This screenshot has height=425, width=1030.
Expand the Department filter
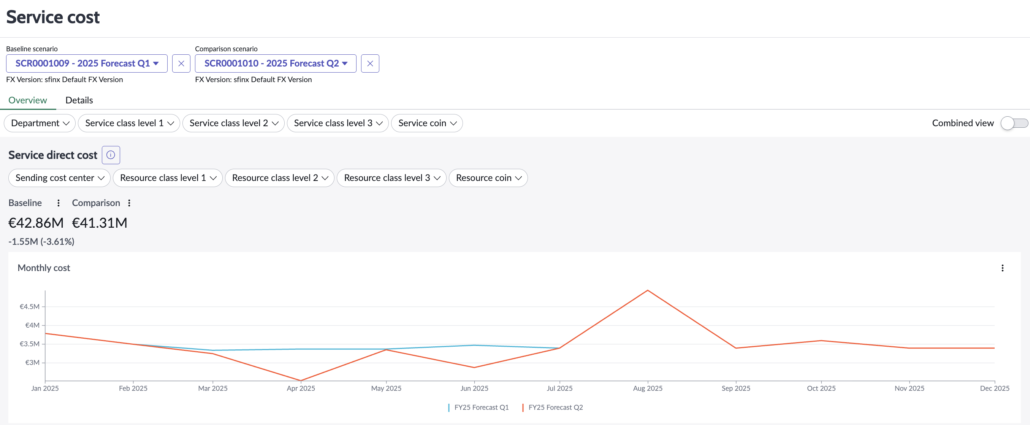click(41, 123)
